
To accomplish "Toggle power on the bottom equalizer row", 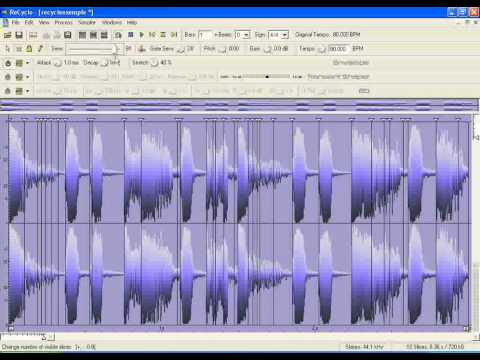I will [x=8, y=91].
